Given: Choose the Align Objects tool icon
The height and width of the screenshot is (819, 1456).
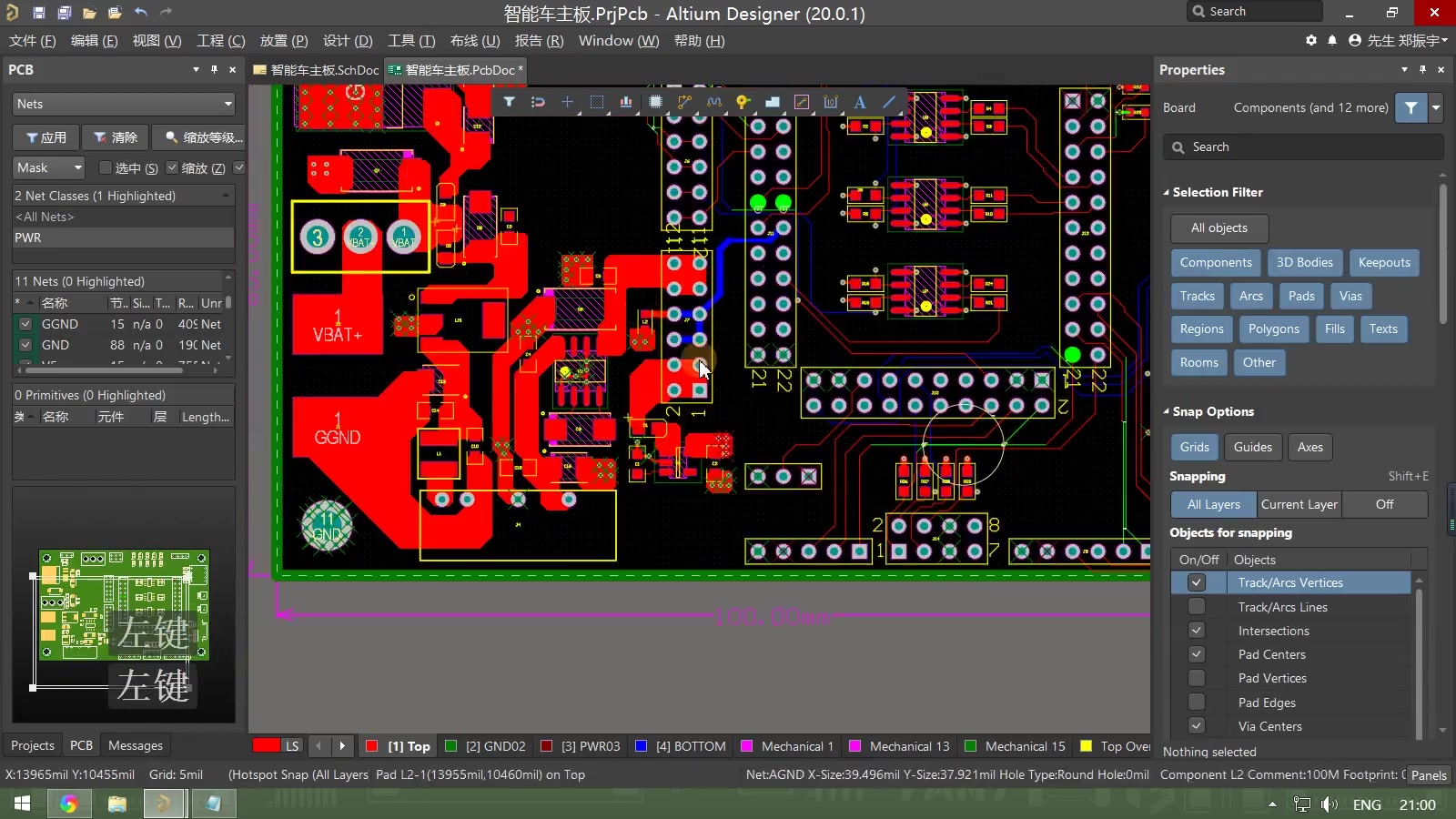Looking at the screenshot, I should pos(626,102).
